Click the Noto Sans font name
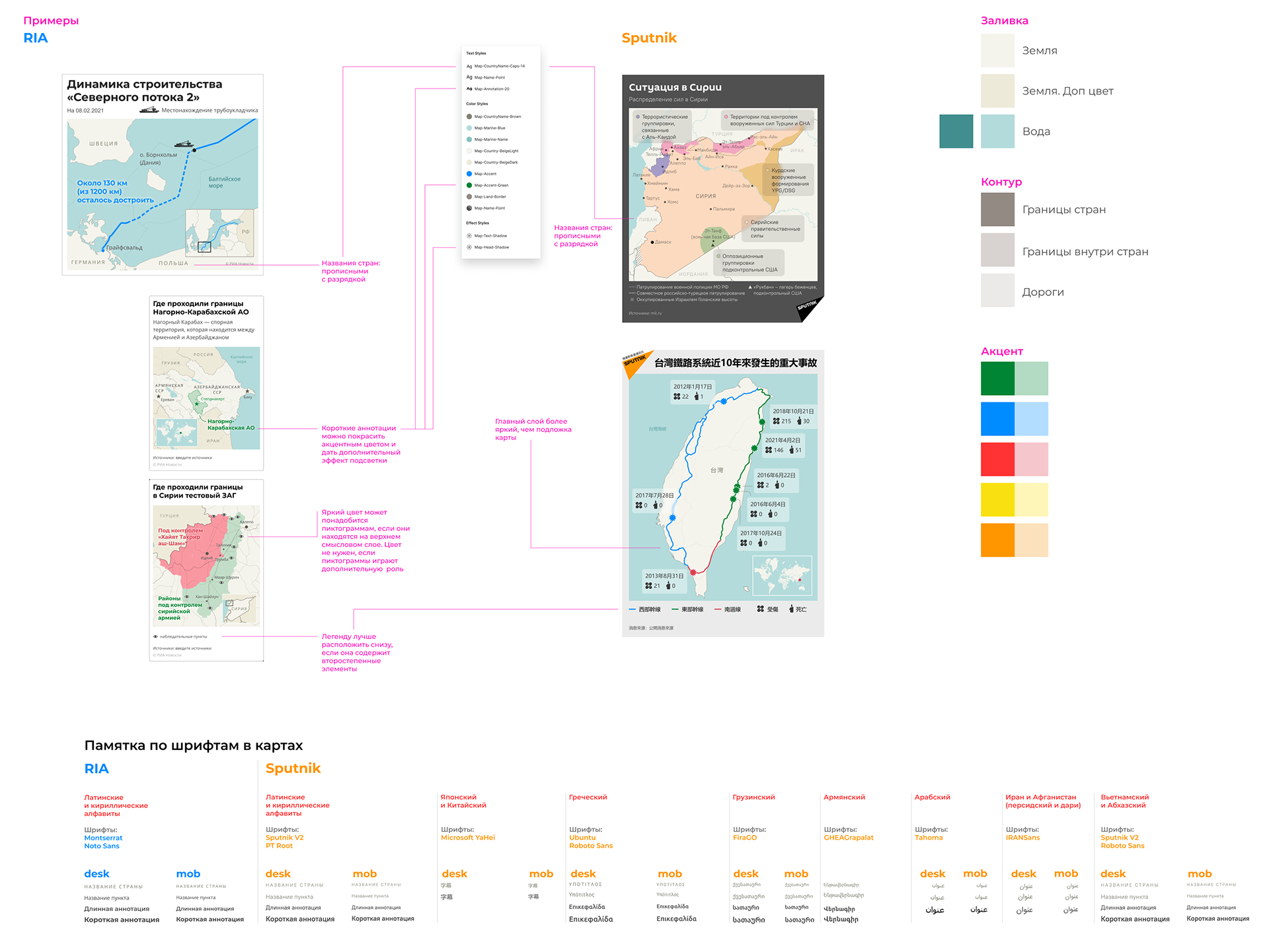 coord(102,846)
